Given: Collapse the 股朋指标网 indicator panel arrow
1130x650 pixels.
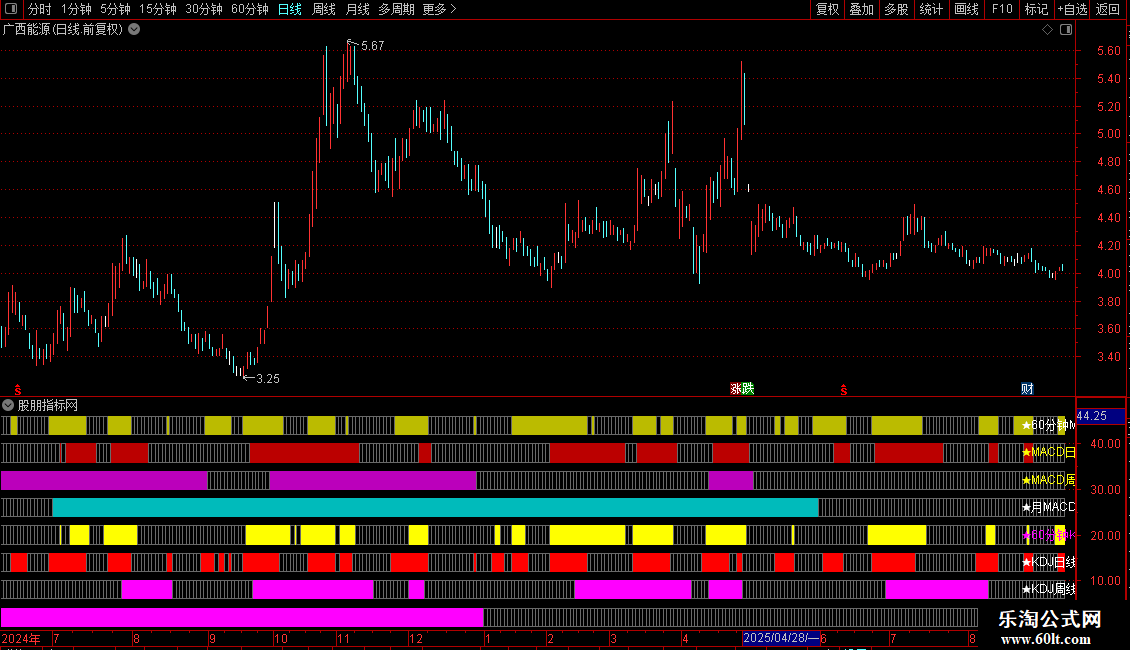Looking at the screenshot, I should (x=8, y=405).
